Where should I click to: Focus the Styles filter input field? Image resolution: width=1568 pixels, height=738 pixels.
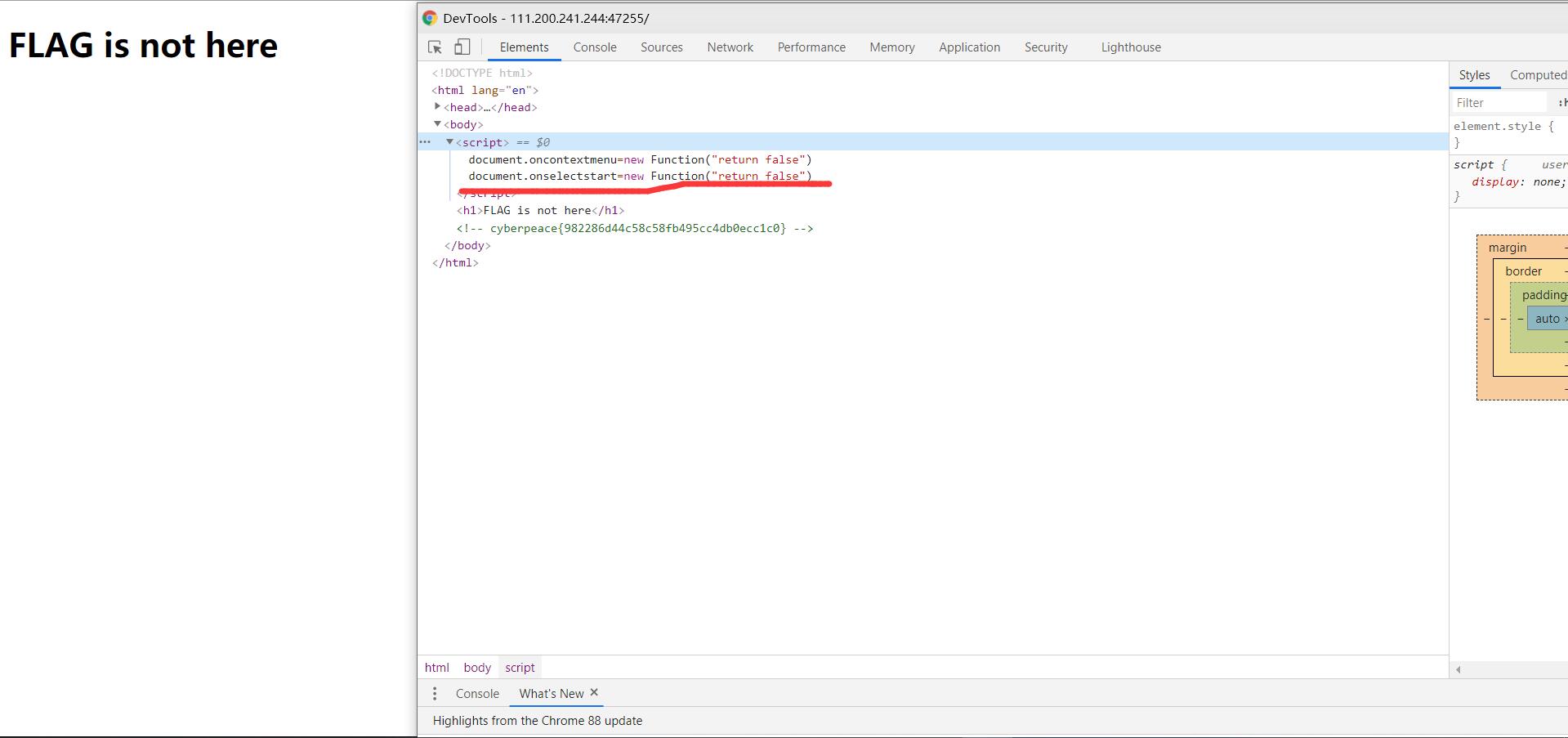[1500, 103]
